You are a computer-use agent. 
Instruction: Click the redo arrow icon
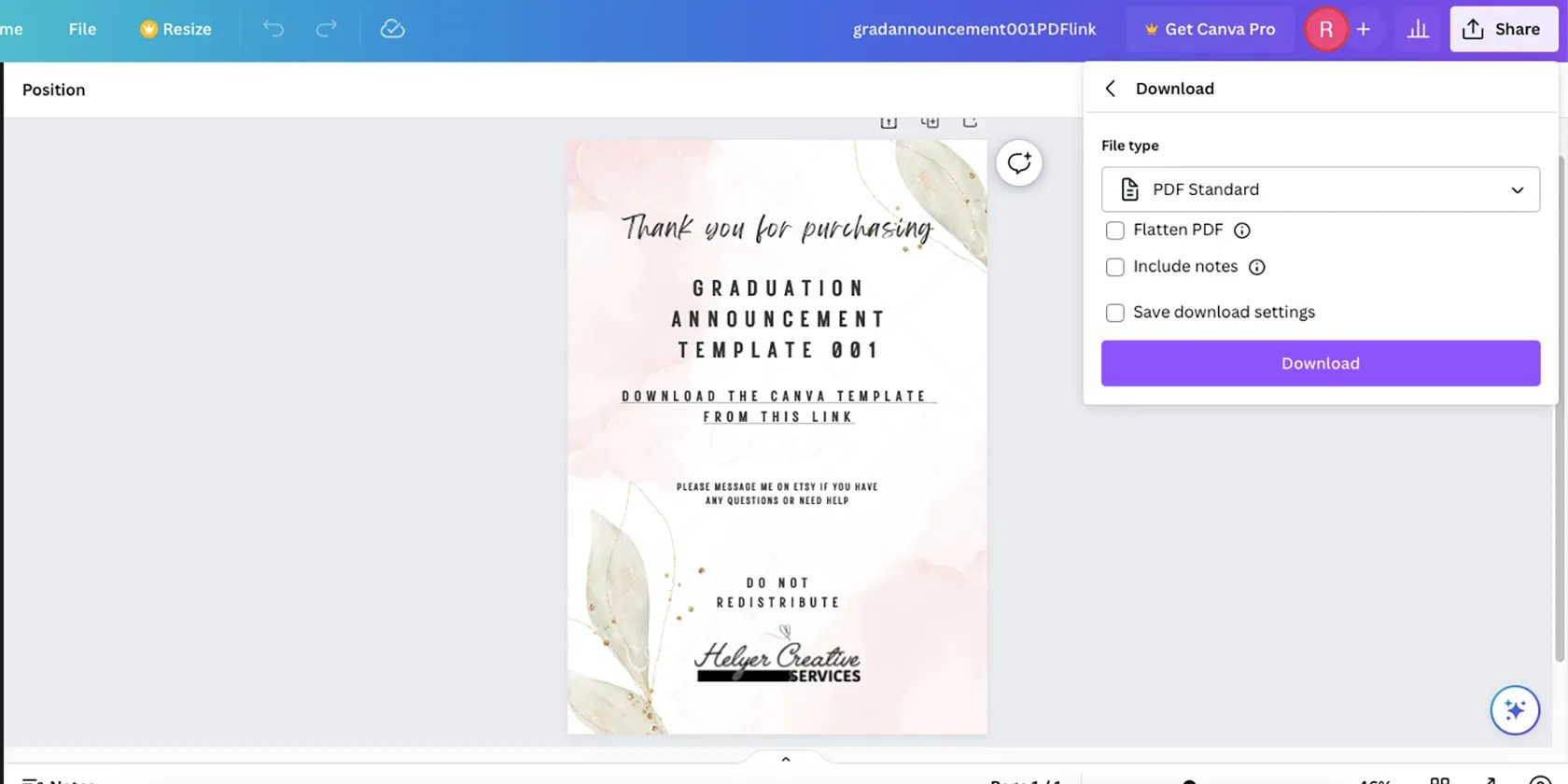coord(326,29)
